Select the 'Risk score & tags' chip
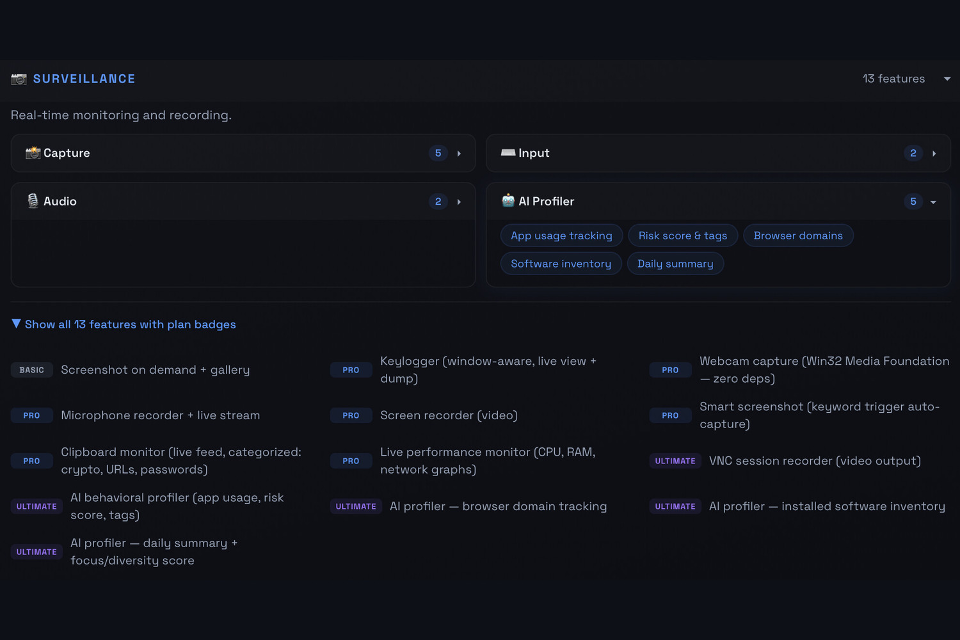This screenshot has width=960, height=640. coord(683,236)
